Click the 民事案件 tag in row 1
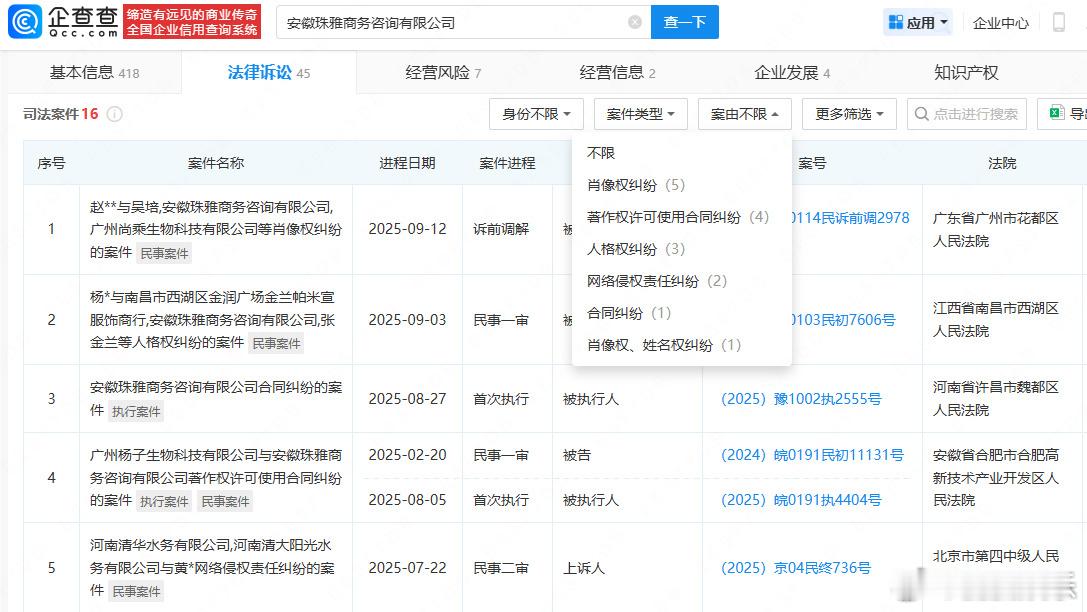Screen dimensions: 1087x612 tap(164, 253)
